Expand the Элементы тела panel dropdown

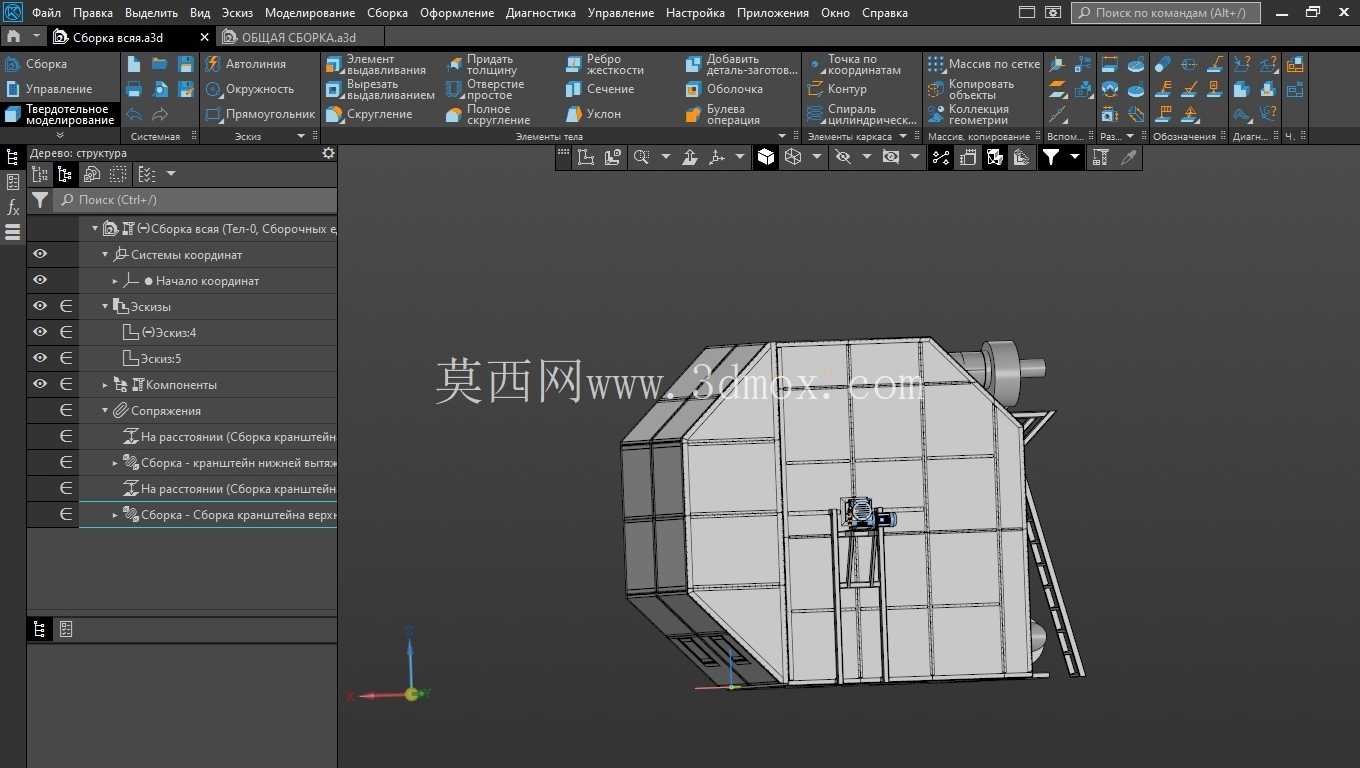(x=782, y=136)
